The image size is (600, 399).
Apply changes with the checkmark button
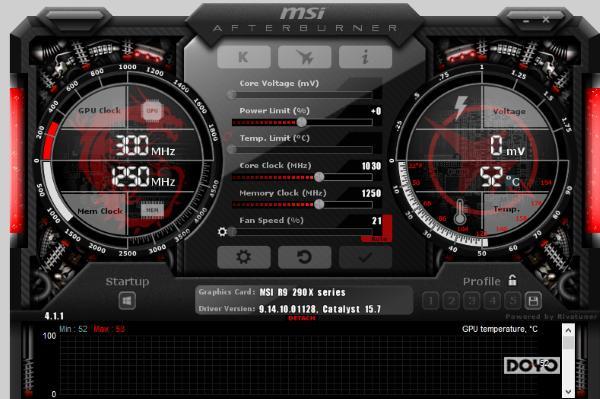pos(365,257)
